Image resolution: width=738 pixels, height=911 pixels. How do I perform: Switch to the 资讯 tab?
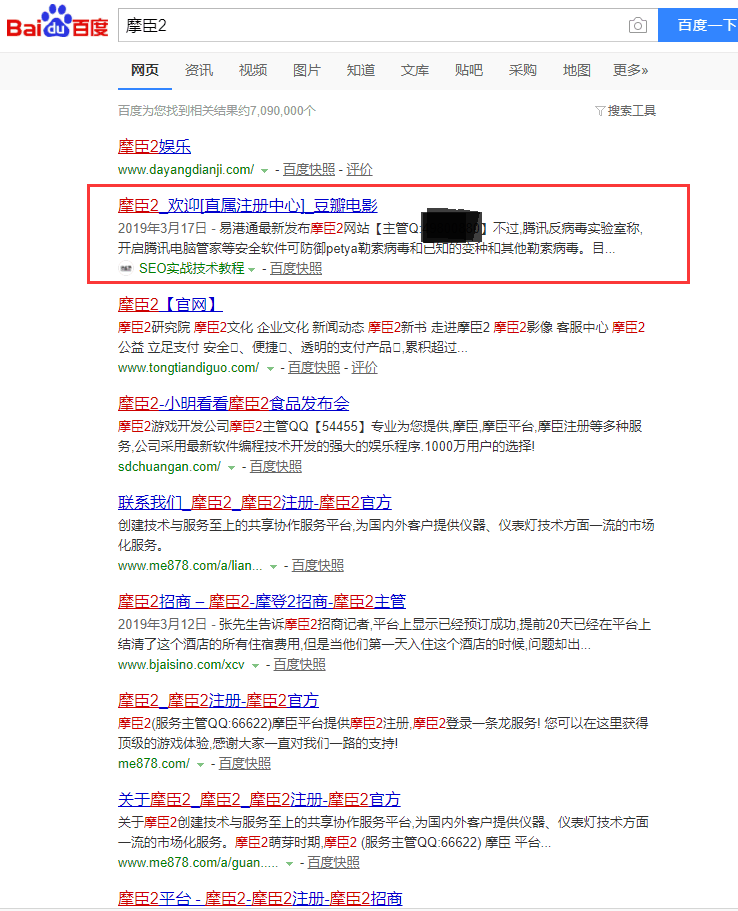pos(199,70)
